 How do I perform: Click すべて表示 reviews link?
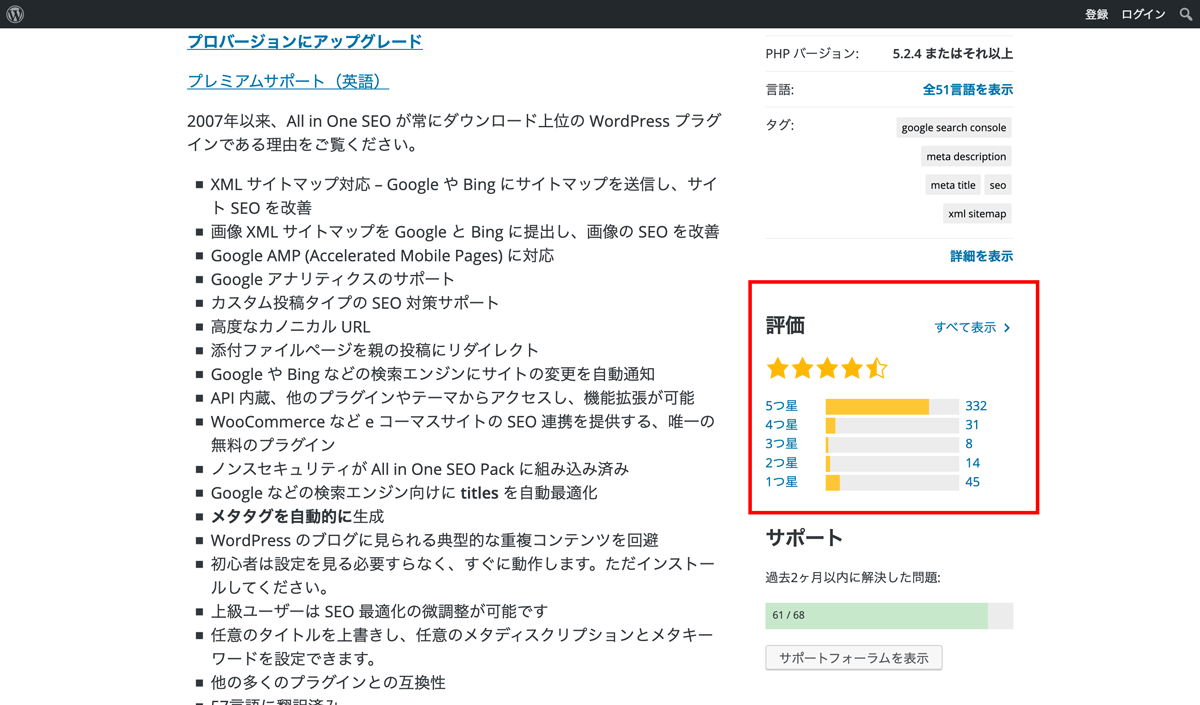pos(965,327)
